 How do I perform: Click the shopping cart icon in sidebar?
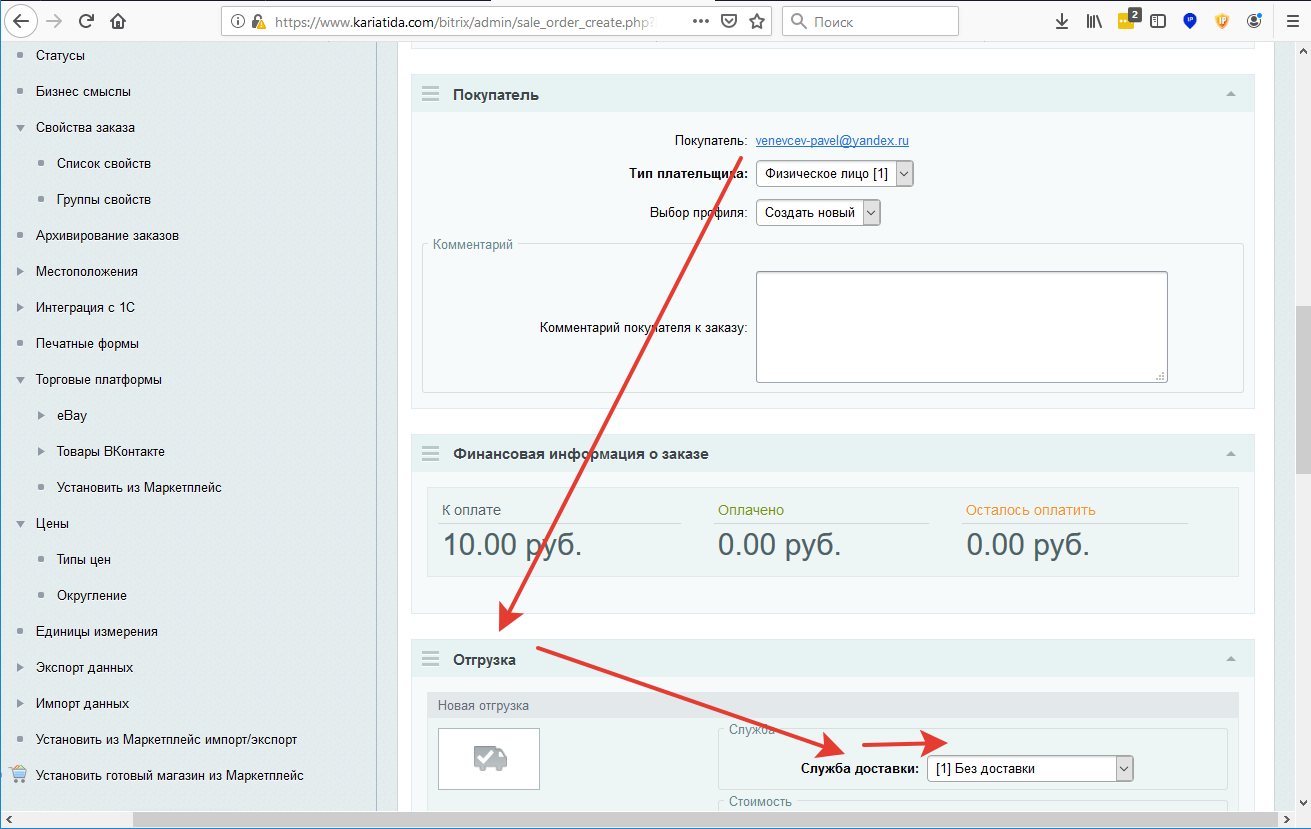[x=18, y=775]
